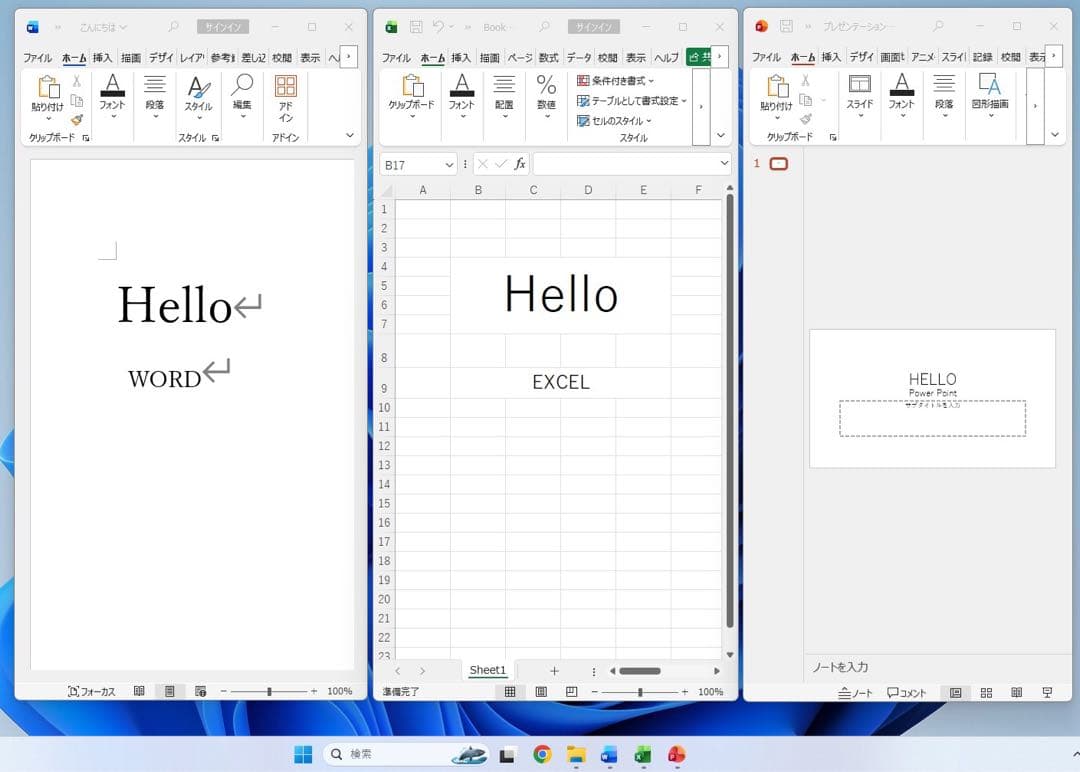Click Save icon in PowerPoint title bar
This screenshot has height=772, width=1080.
click(x=786, y=26)
